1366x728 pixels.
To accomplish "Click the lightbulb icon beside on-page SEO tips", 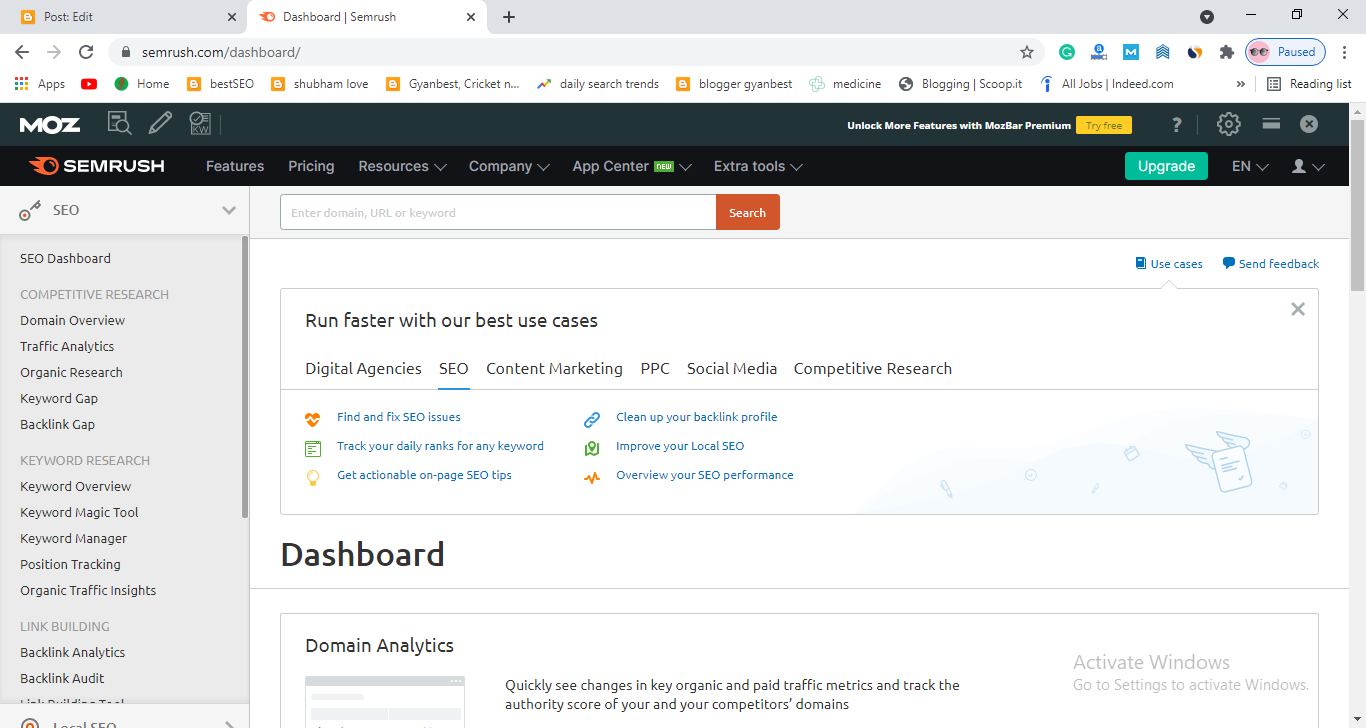I will 313,477.
